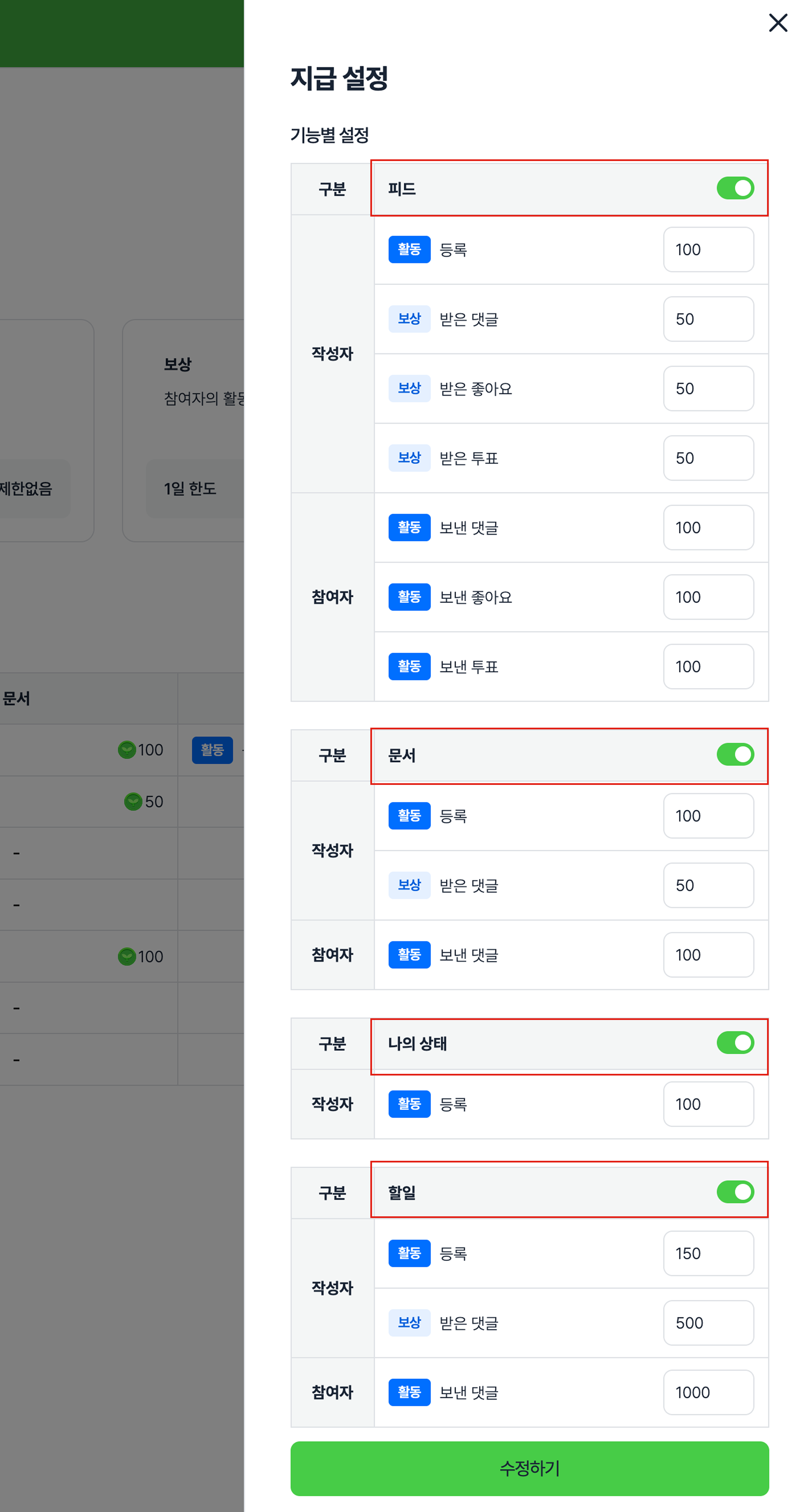Click 활동 badge beside 피드 보낸 댓글

409,527
